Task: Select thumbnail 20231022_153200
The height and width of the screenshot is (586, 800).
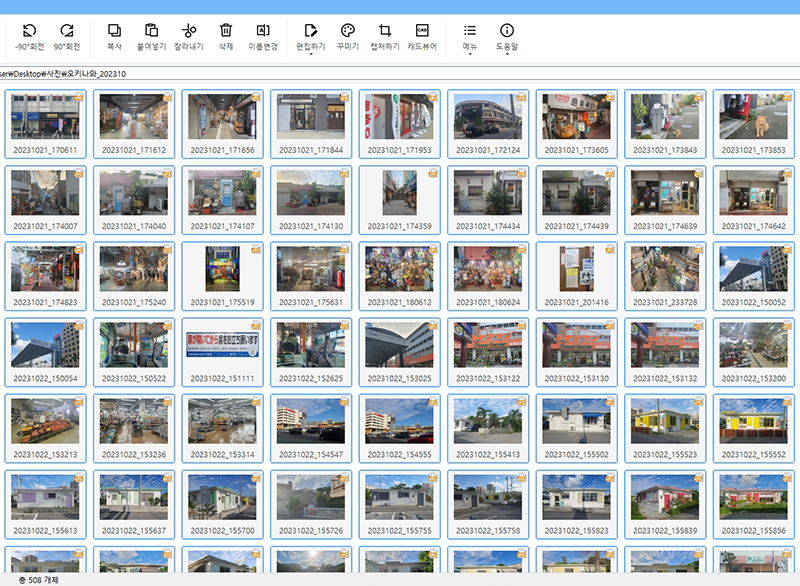Action: [x=754, y=352]
